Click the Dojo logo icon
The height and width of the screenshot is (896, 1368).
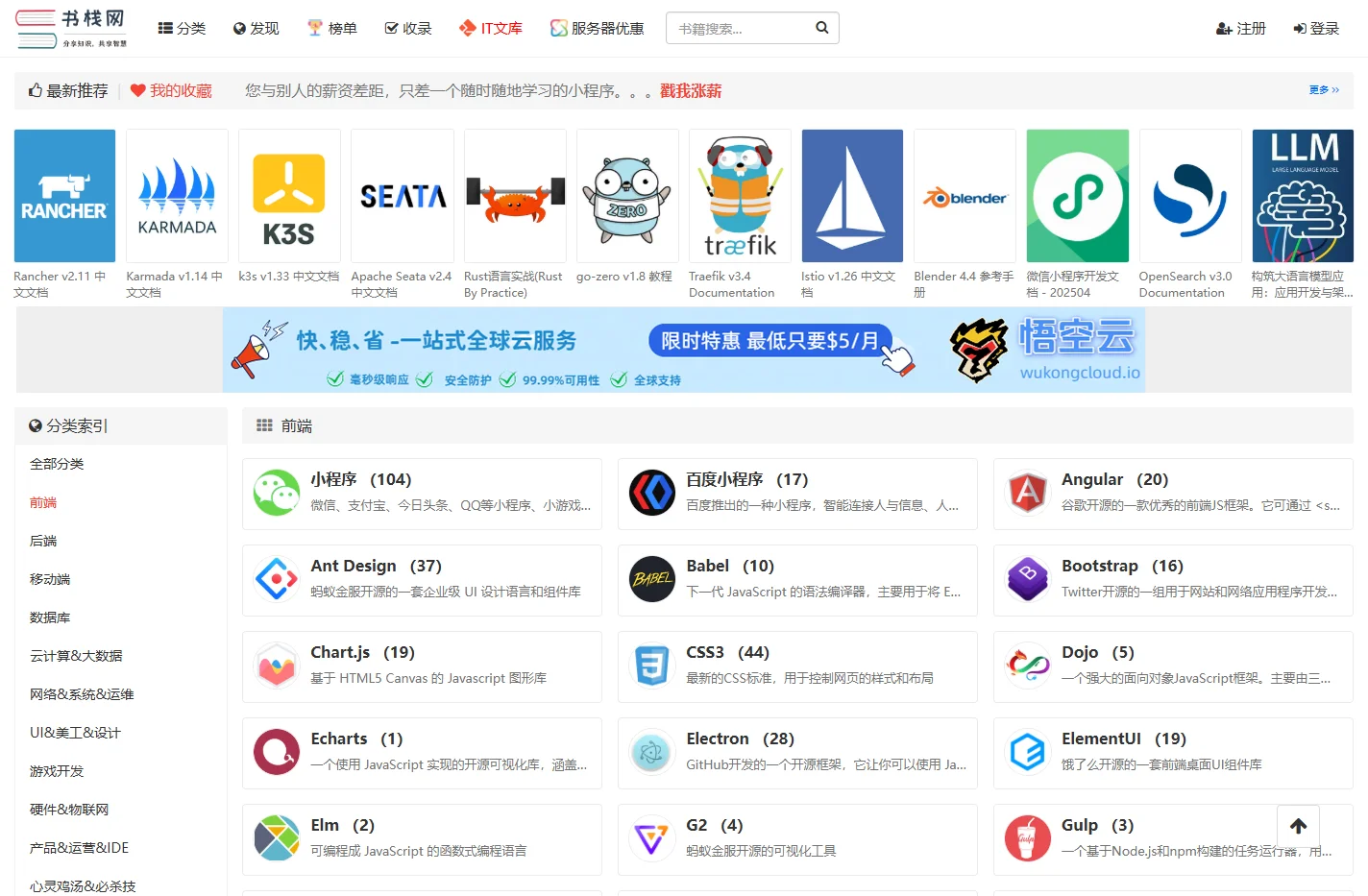1028,666
